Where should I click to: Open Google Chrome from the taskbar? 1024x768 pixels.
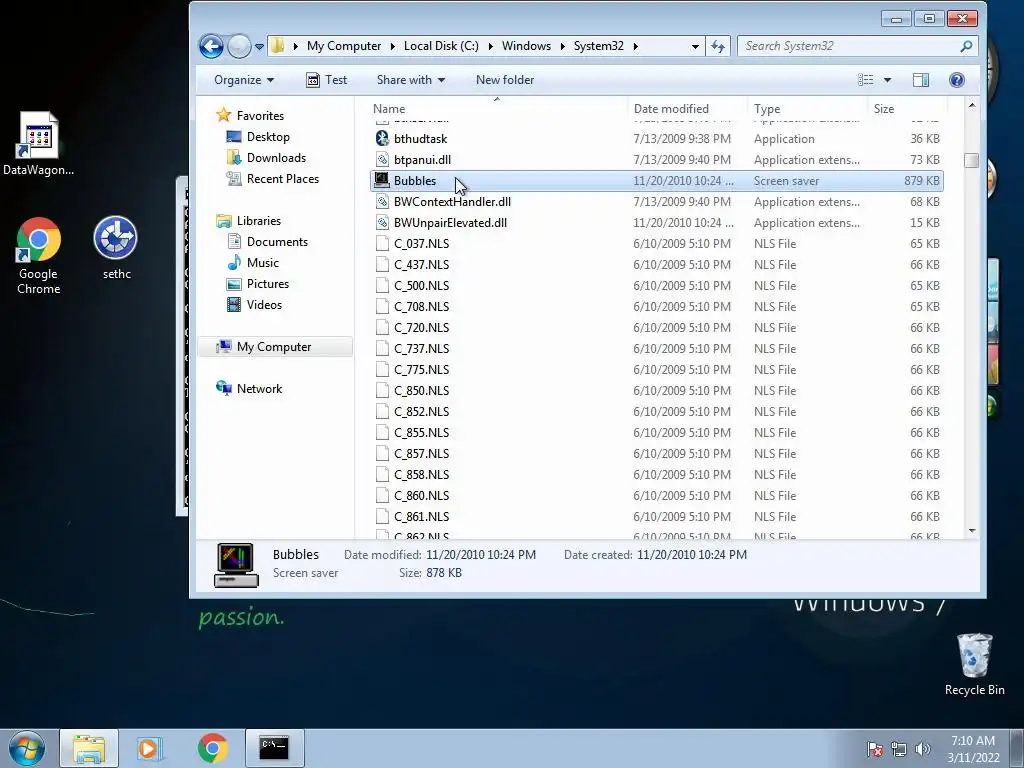(212, 748)
